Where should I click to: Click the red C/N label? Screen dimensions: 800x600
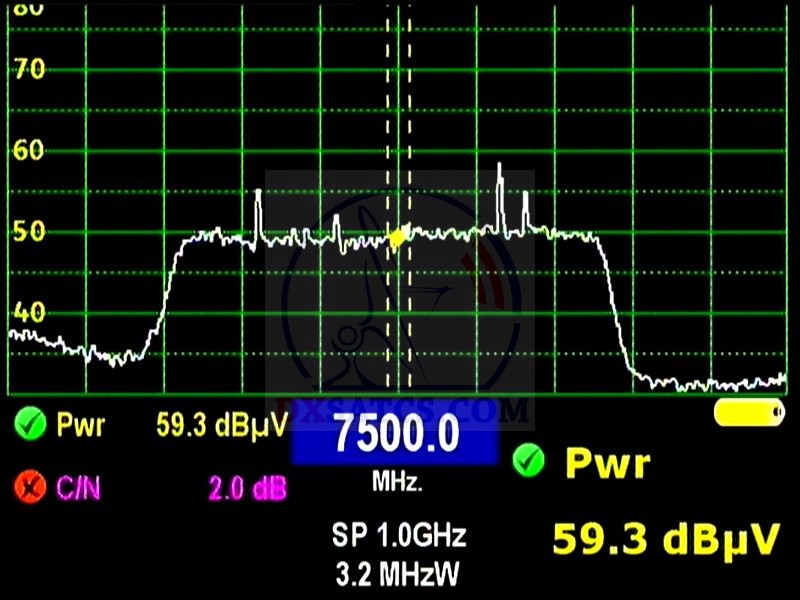79,488
